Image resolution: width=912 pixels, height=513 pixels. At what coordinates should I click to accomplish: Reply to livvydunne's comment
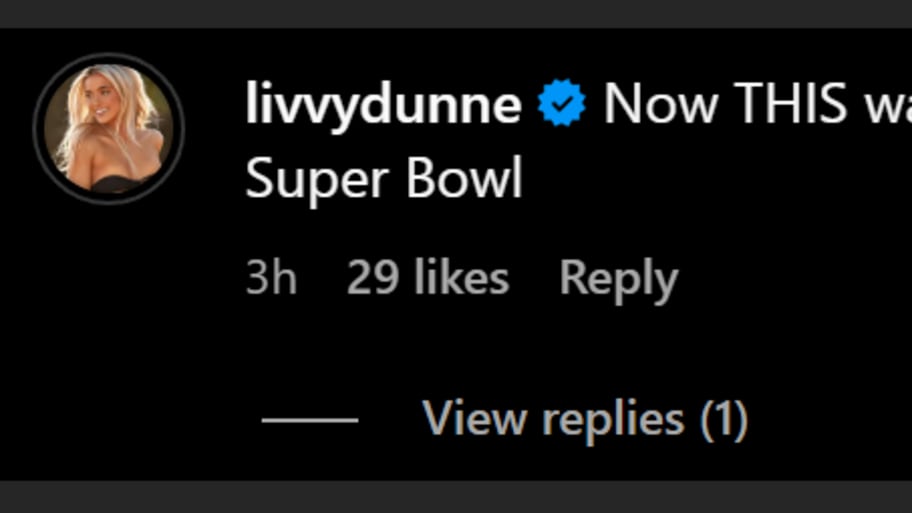coord(618,279)
